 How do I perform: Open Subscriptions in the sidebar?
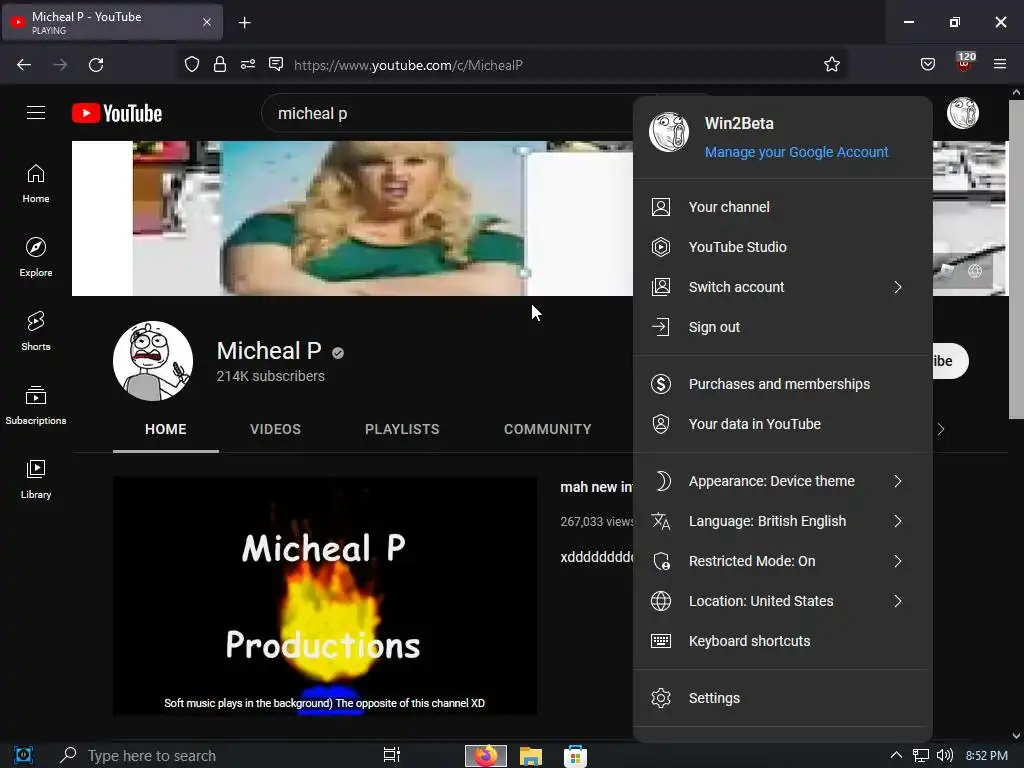pyautogui.click(x=36, y=405)
